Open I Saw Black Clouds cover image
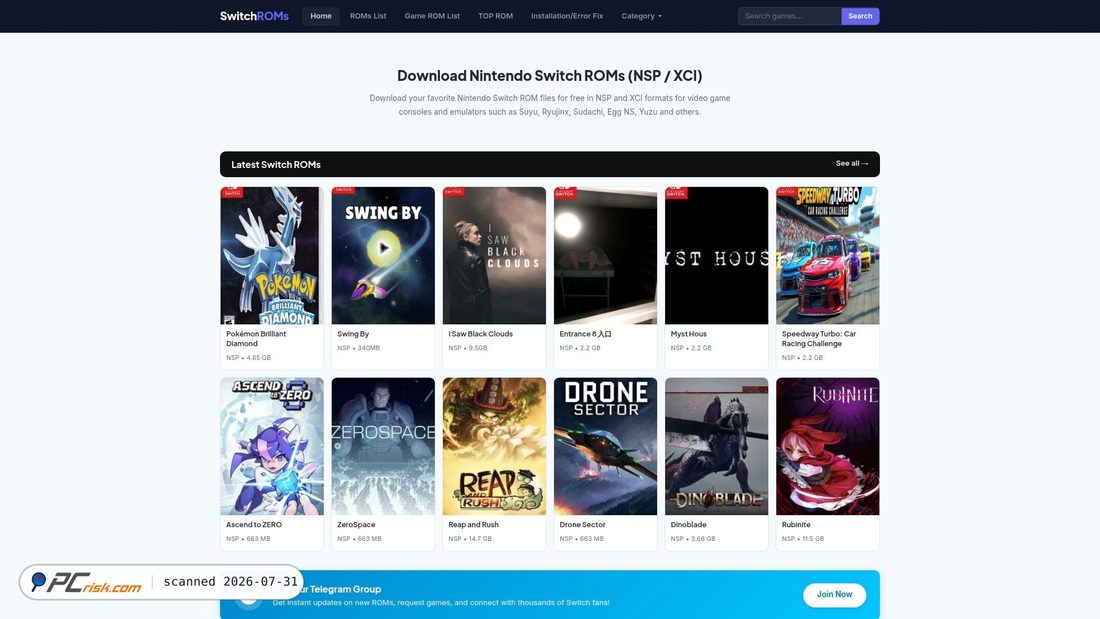Image resolution: width=1100 pixels, height=619 pixels. pyautogui.click(x=494, y=255)
